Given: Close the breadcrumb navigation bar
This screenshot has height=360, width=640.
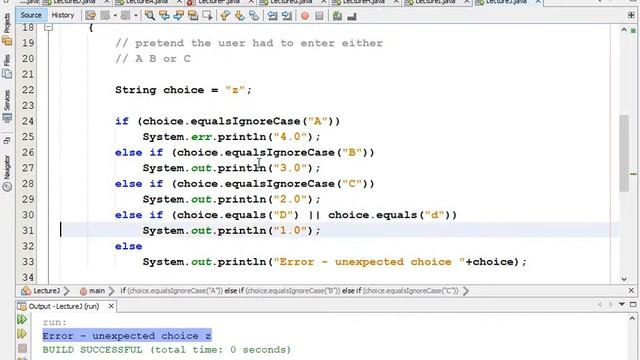Looking at the screenshot, I should pos(631,290).
